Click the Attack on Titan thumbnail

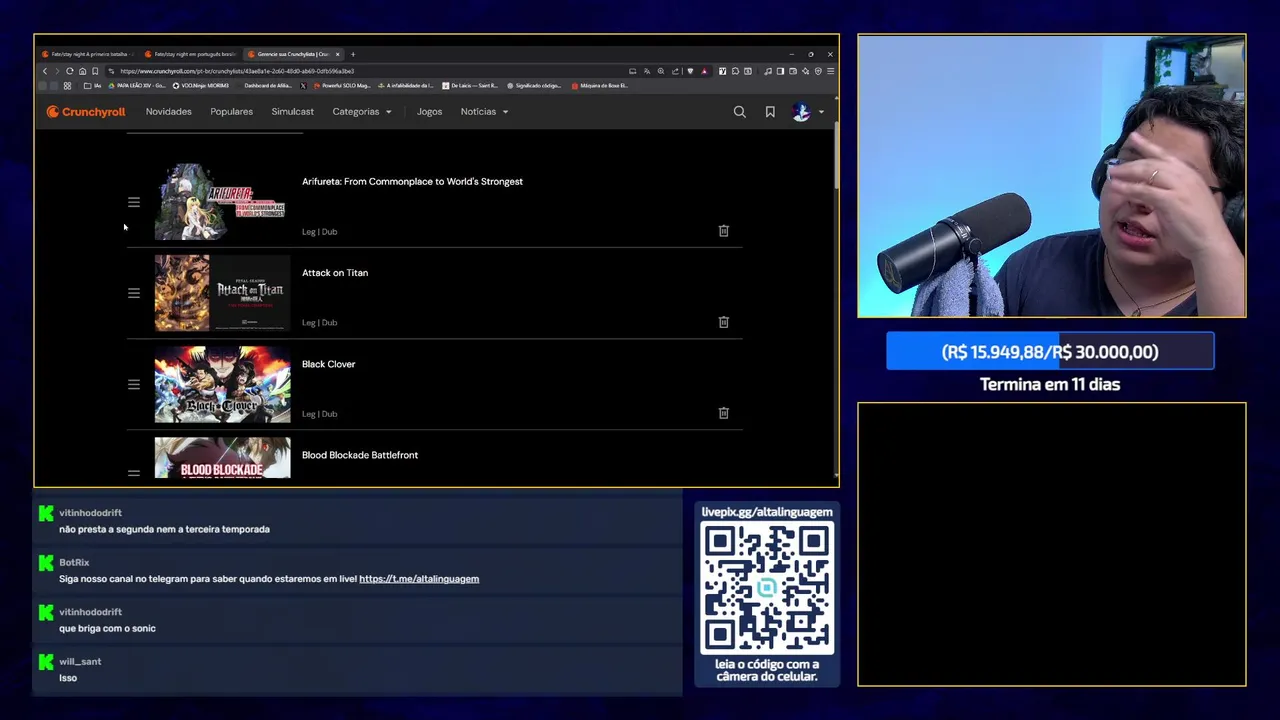point(222,293)
